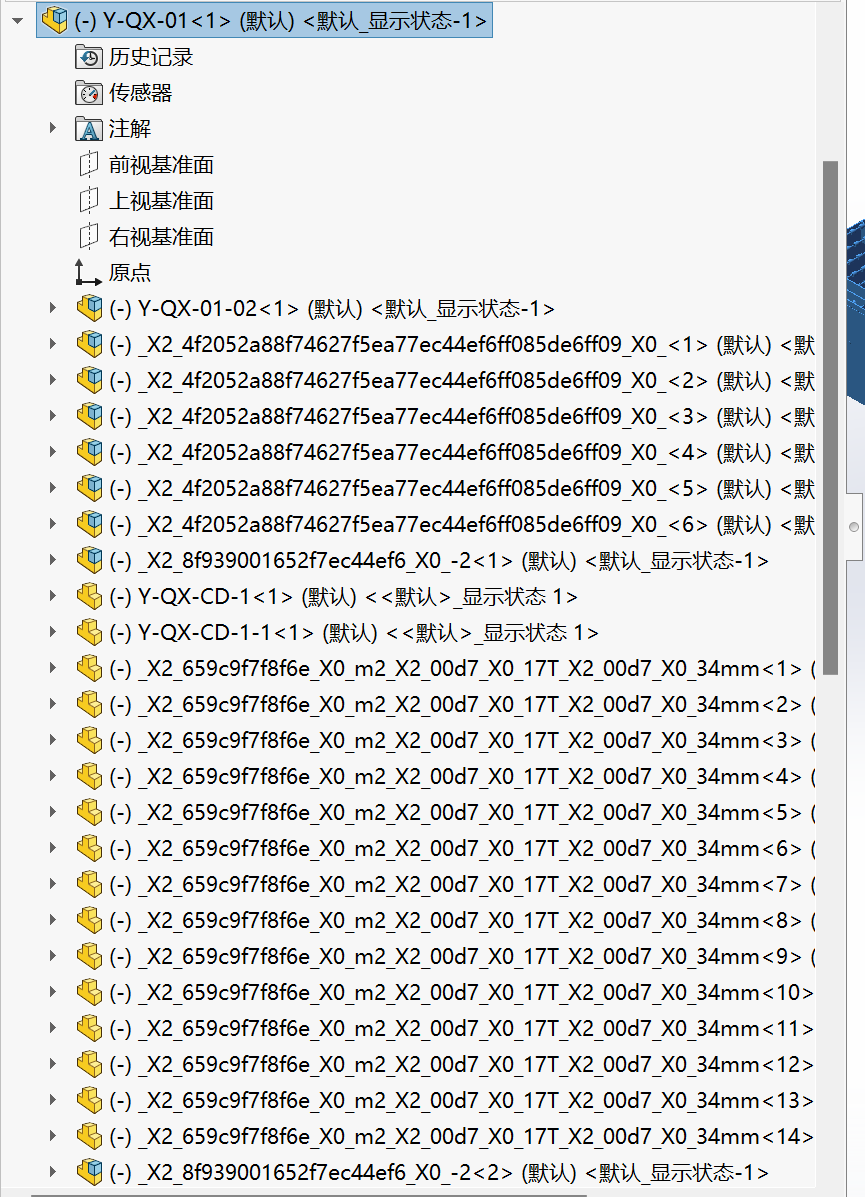Screen dimensions: 865x1197
Task: Expand the 34mm<14> component node
Action: tap(54, 1137)
